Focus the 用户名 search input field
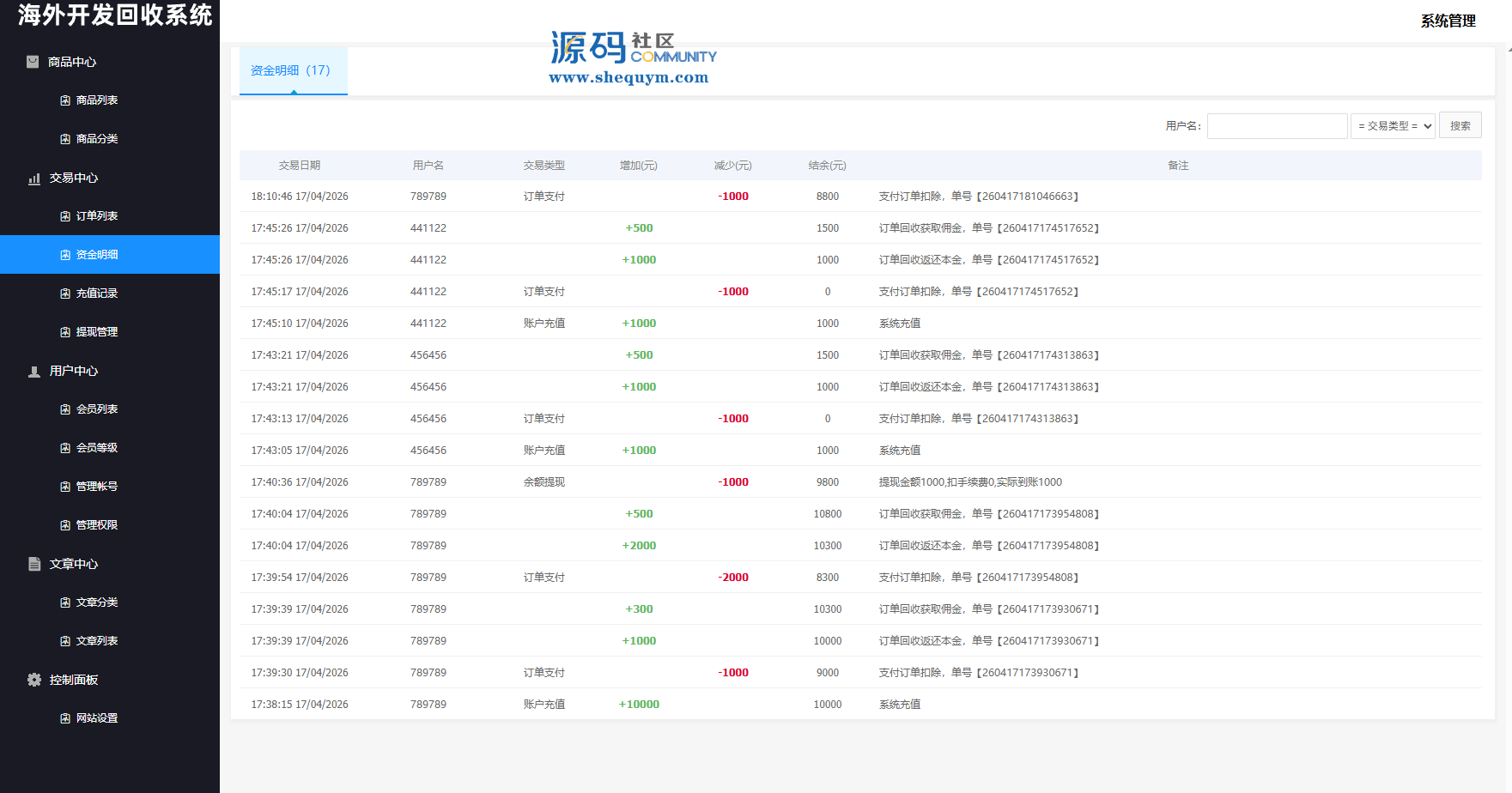 coord(1277,126)
